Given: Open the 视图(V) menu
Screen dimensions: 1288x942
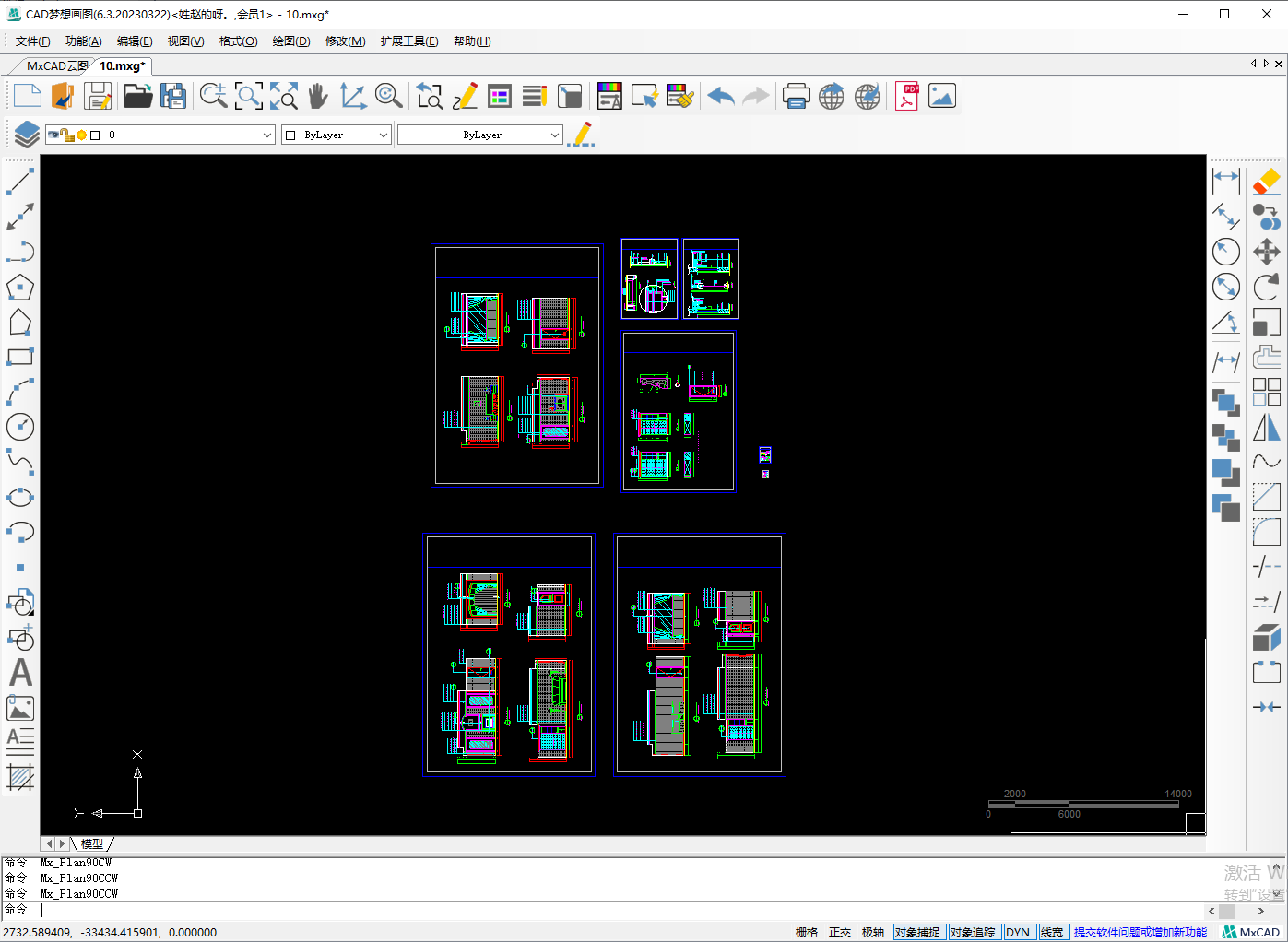Looking at the screenshot, I should [x=186, y=41].
